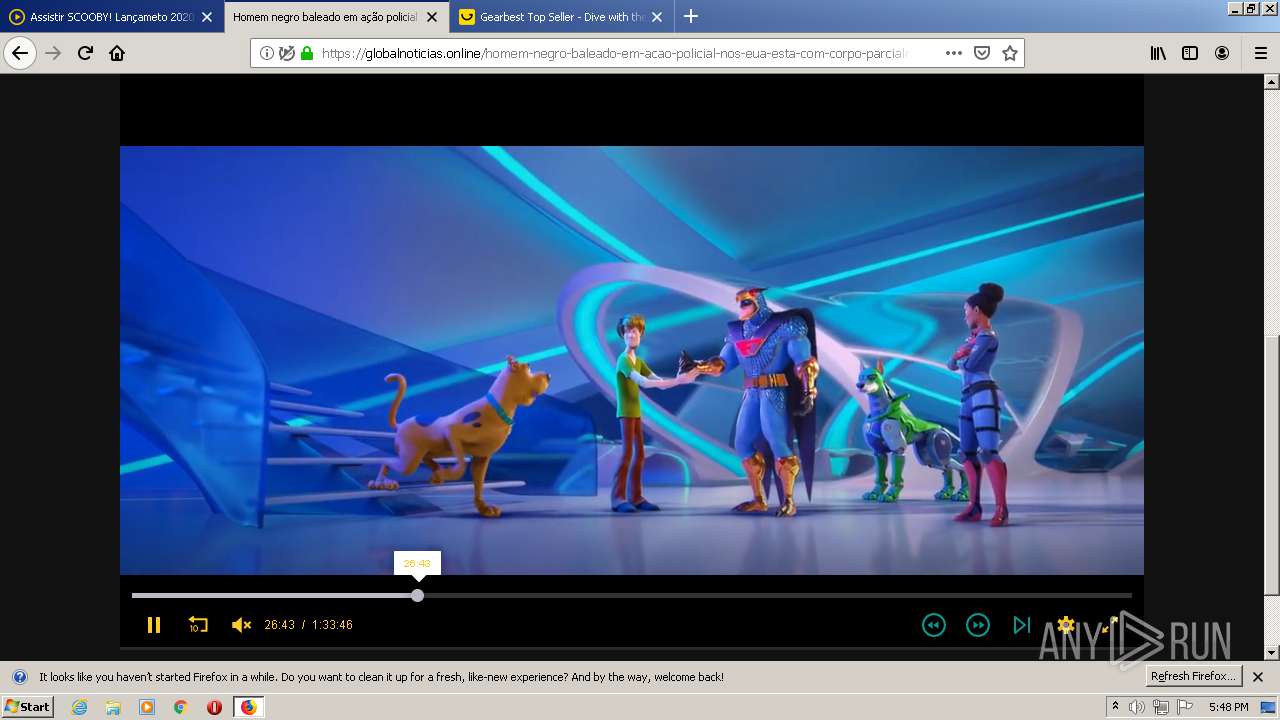Go back to the previous page

pos(20,53)
